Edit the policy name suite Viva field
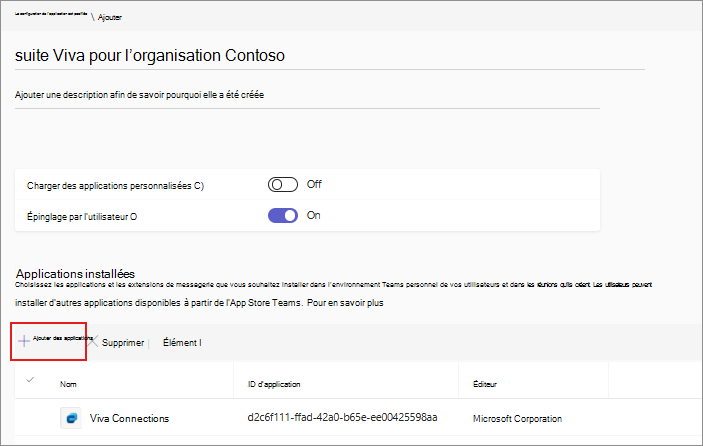Image resolution: width=703 pixels, height=446 pixels. (330, 56)
